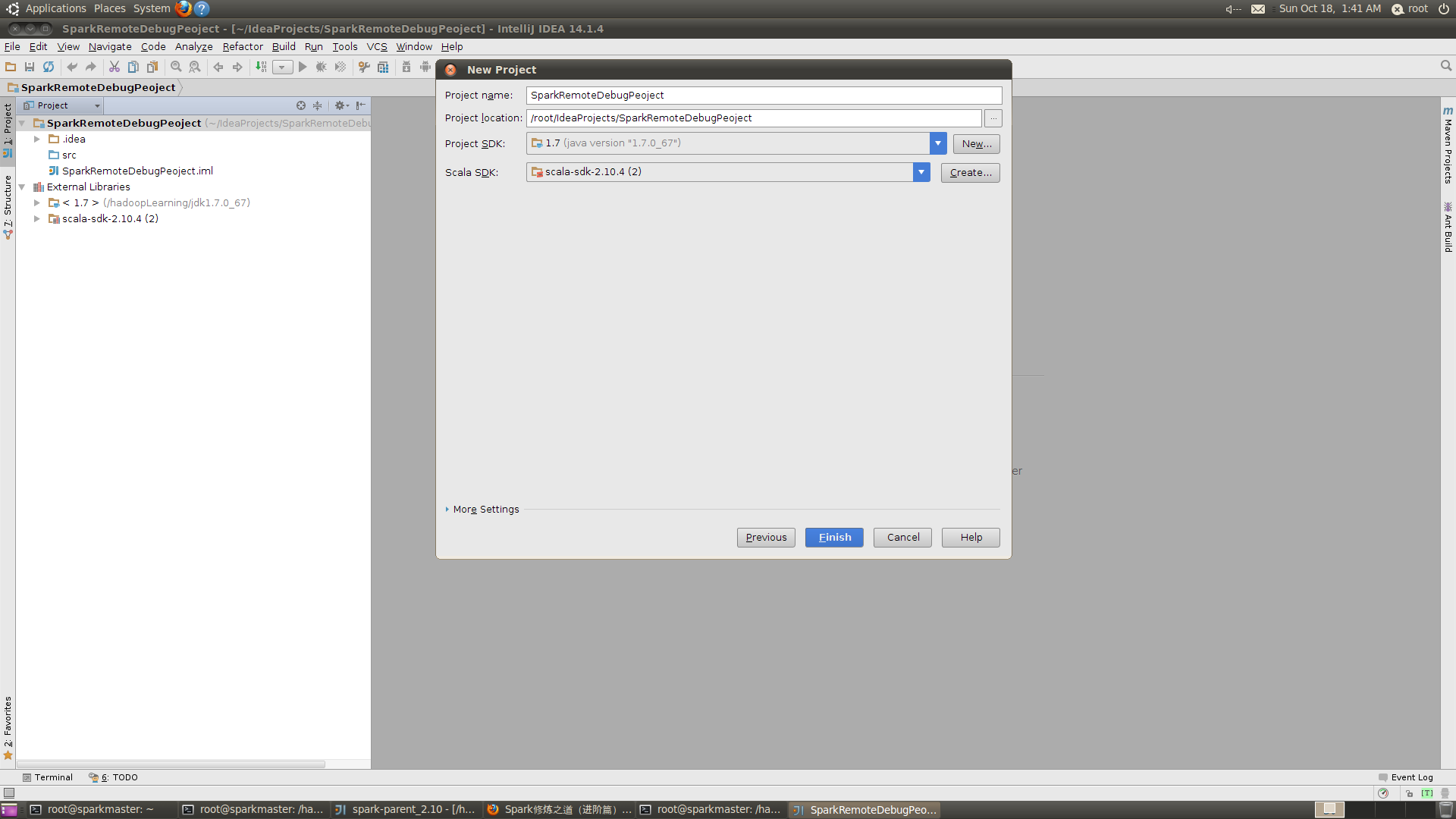The image size is (1456, 819).
Task: Open Project panel gear settings
Action: coord(341,105)
